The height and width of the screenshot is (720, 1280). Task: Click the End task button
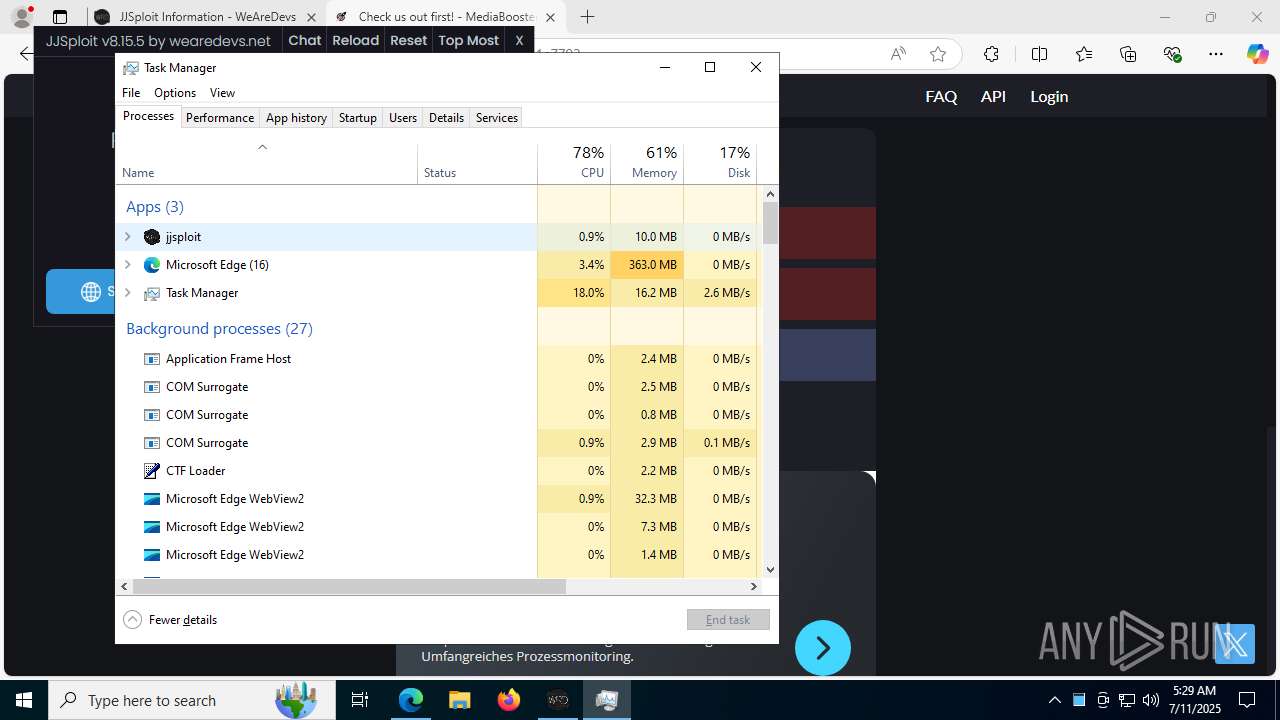point(728,619)
